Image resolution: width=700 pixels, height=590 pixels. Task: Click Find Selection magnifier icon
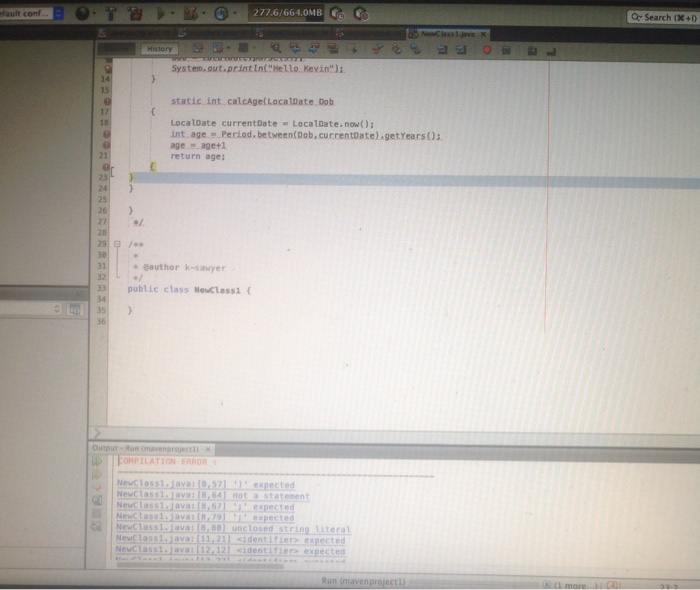pyautogui.click(x=276, y=48)
